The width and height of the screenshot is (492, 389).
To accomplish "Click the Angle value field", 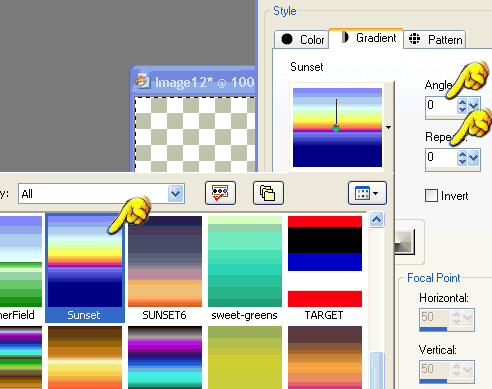I will (x=441, y=105).
